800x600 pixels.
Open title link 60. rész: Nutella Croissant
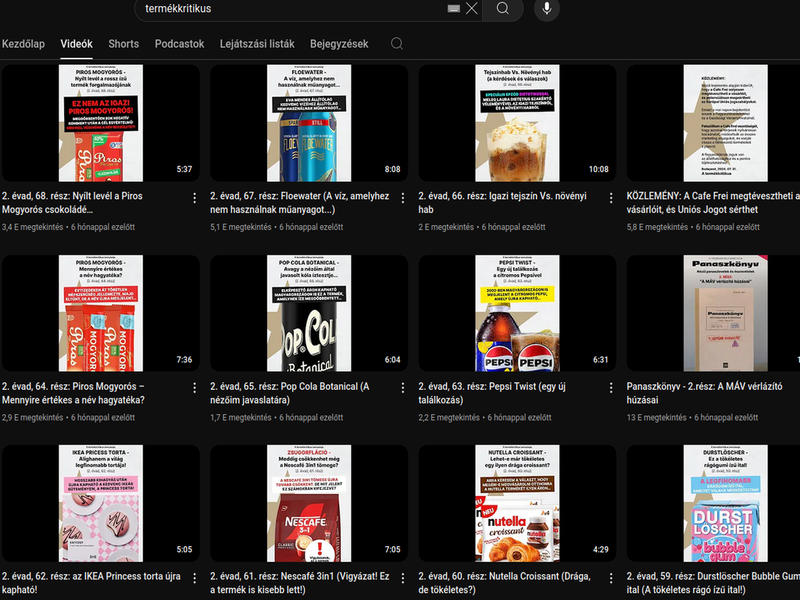(505, 583)
